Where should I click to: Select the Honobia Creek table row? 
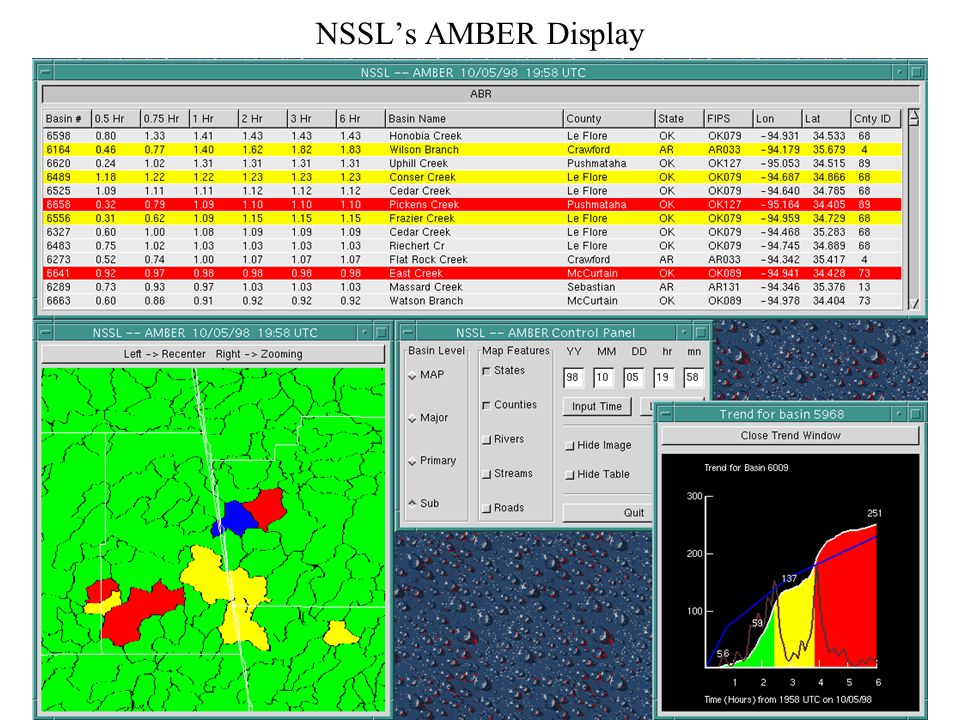pyautogui.click(x=472, y=136)
